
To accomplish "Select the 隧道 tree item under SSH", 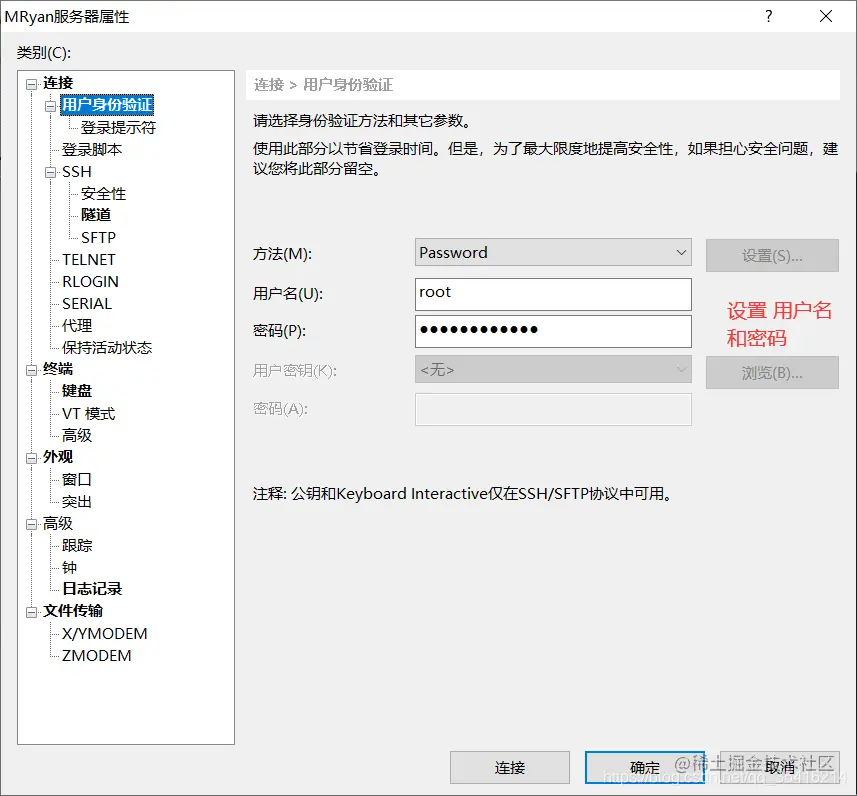I will (x=95, y=215).
